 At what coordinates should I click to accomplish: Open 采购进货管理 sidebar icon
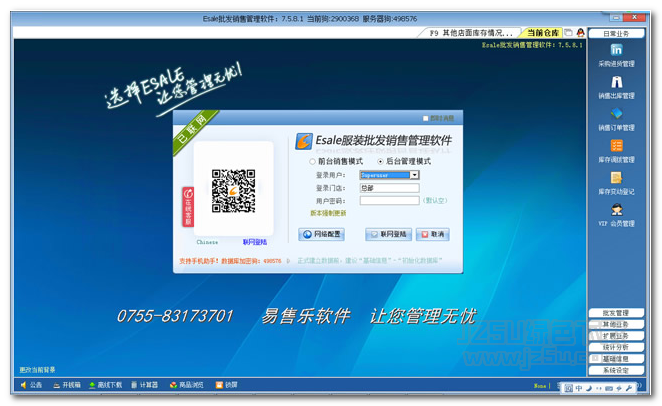click(616, 50)
